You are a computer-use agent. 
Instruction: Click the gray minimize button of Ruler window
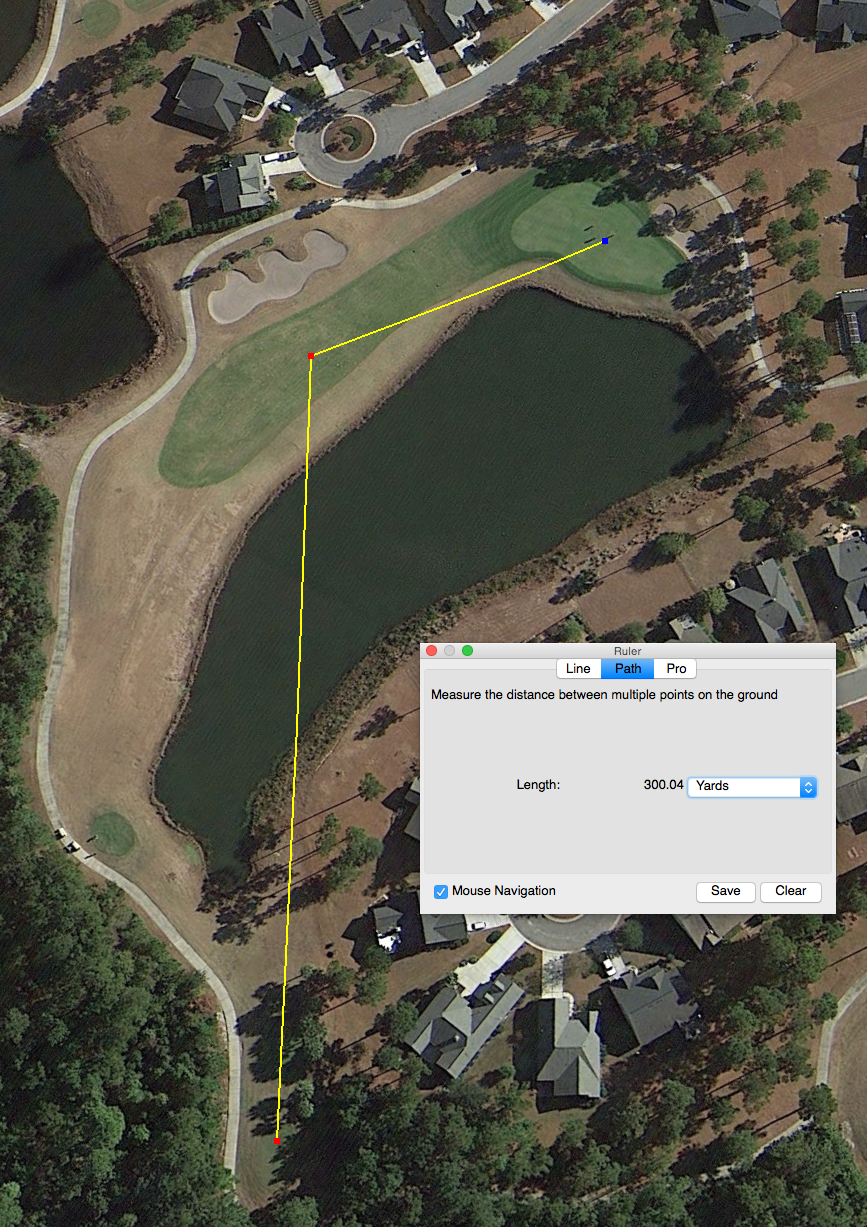click(x=450, y=651)
